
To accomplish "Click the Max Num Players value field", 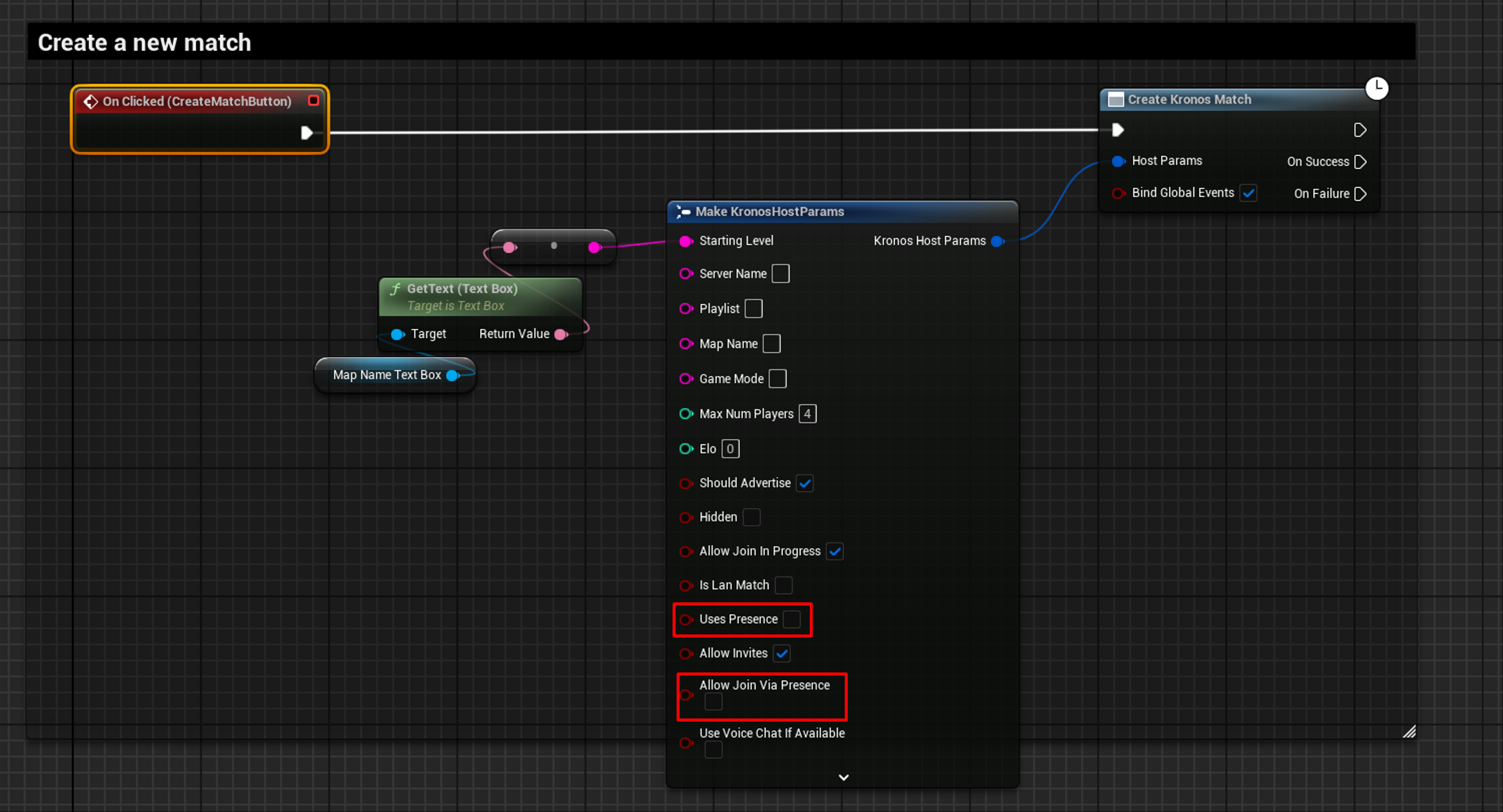I will click(807, 414).
